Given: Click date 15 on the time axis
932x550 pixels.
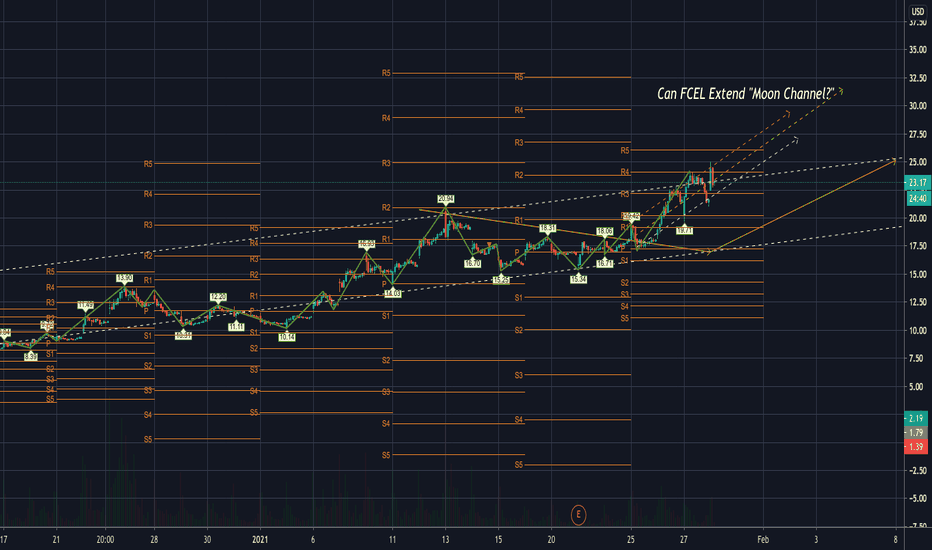Looking at the screenshot, I should pyautogui.click(x=498, y=540).
